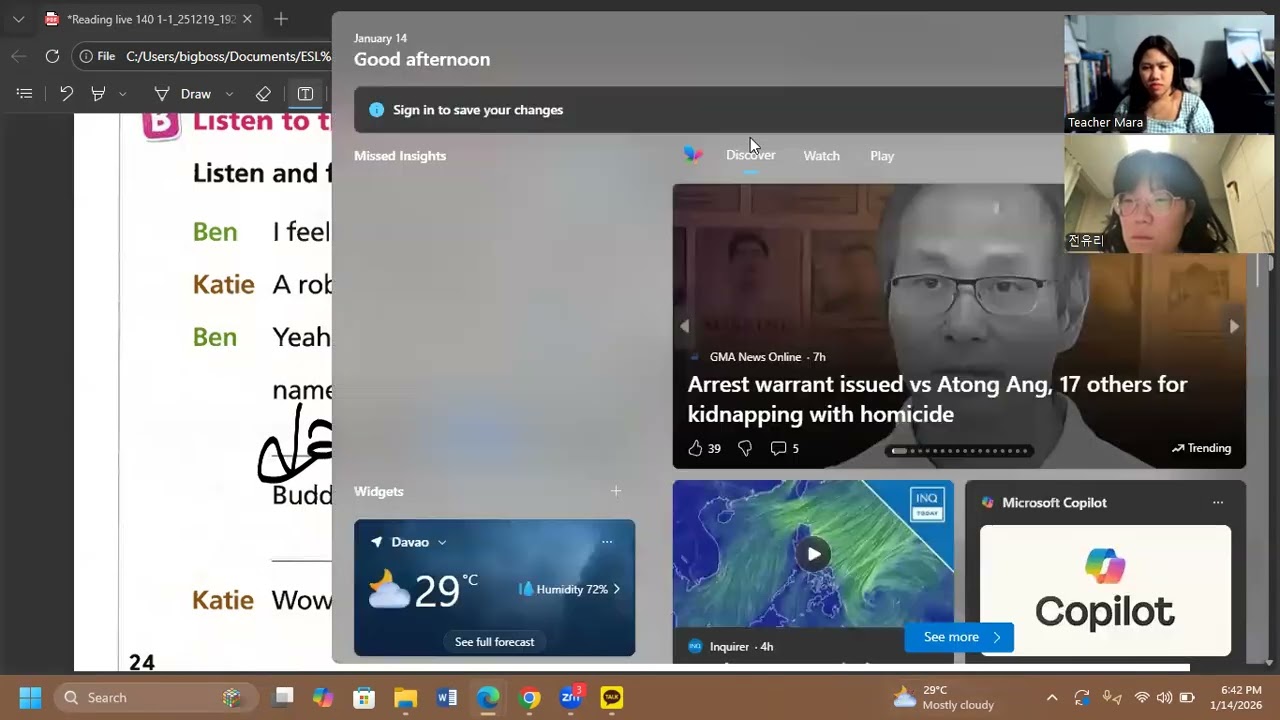The height and width of the screenshot is (720, 1280).
Task: Show hidden system tray icons
Action: [1052, 698]
